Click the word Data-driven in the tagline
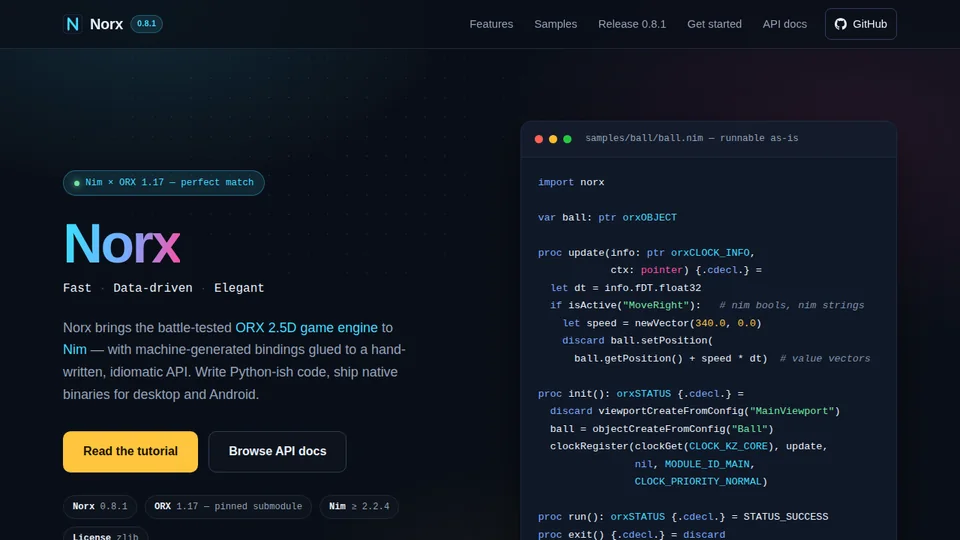The image size is (960, 540). [152, 288]
